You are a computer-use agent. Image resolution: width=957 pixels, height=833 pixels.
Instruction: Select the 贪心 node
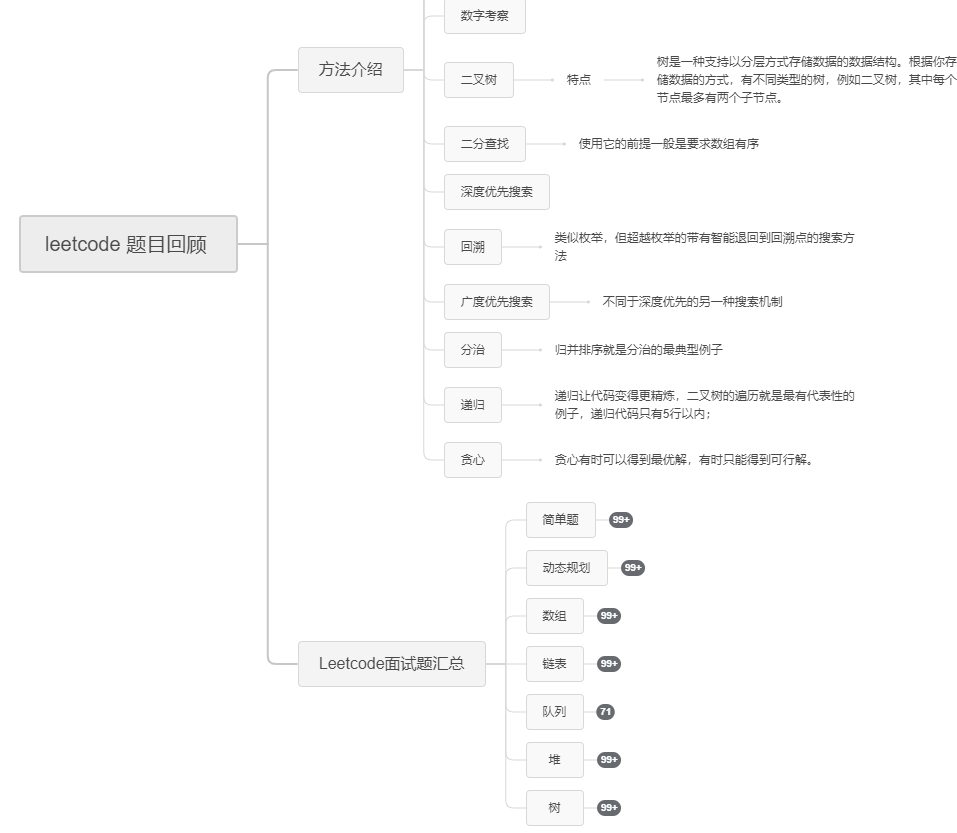click(x=473, y=460)
